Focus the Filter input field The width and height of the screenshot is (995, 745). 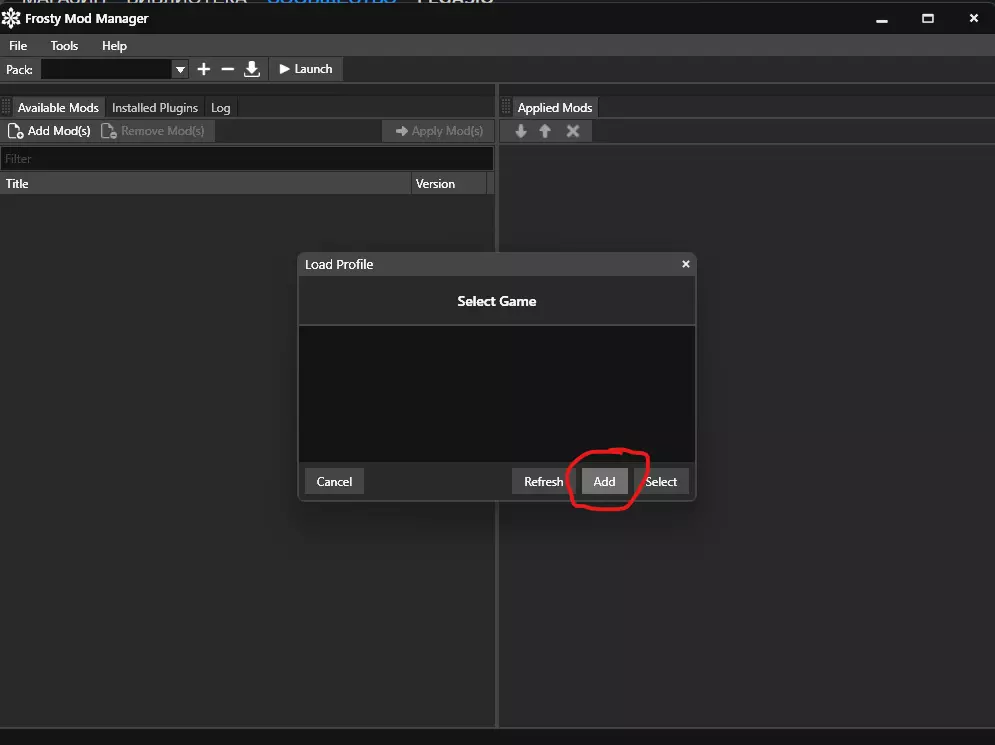pos(247,159)
